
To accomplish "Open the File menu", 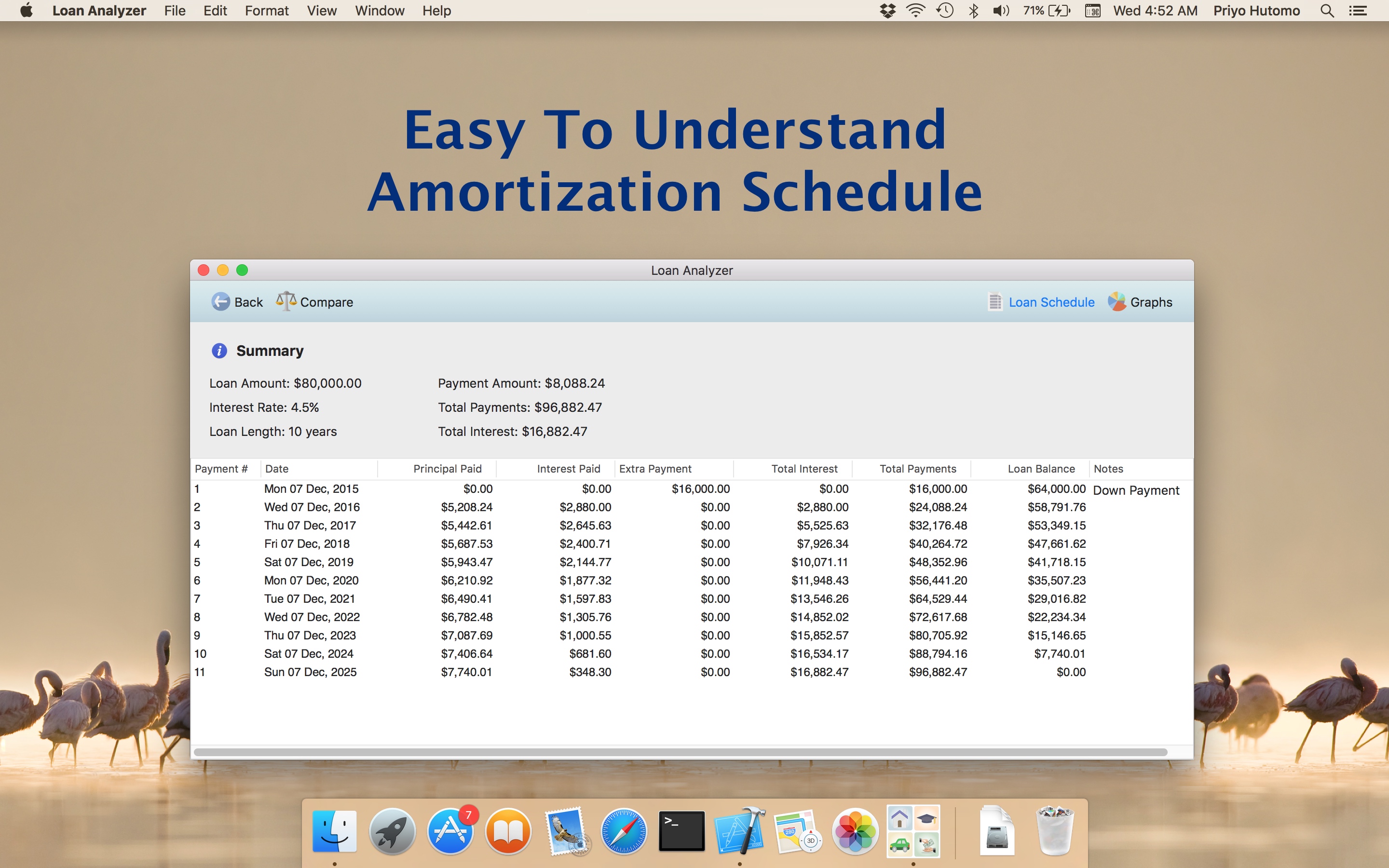I will [175, 11].
